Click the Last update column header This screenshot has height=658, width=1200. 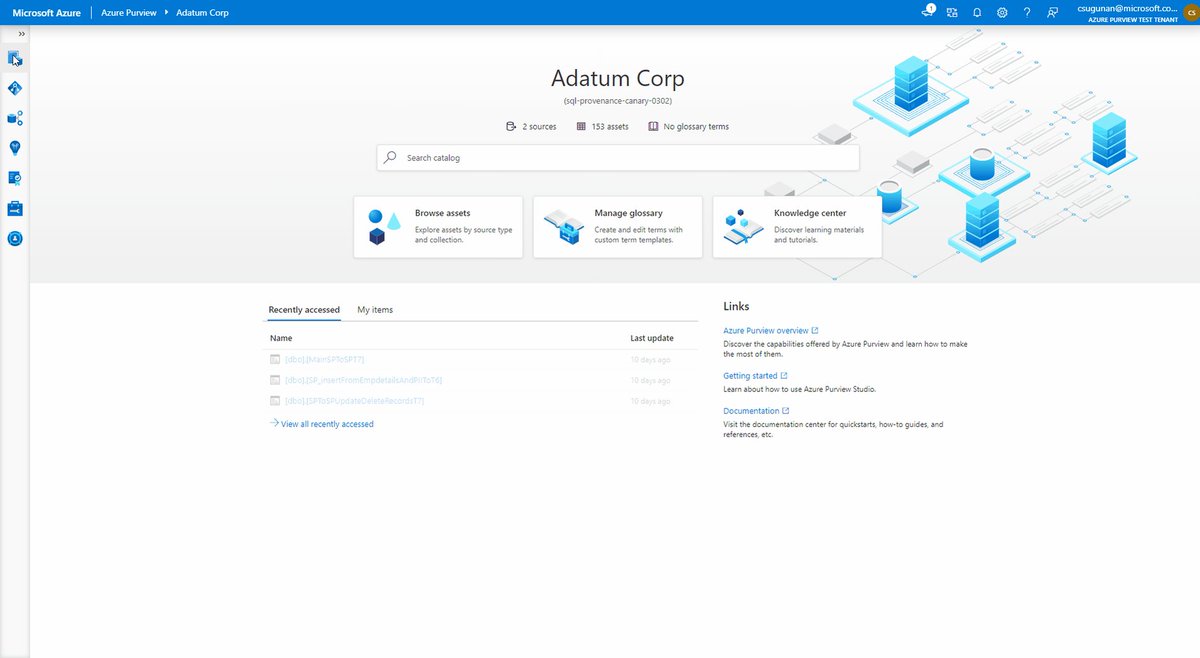(x=652, y=338)
